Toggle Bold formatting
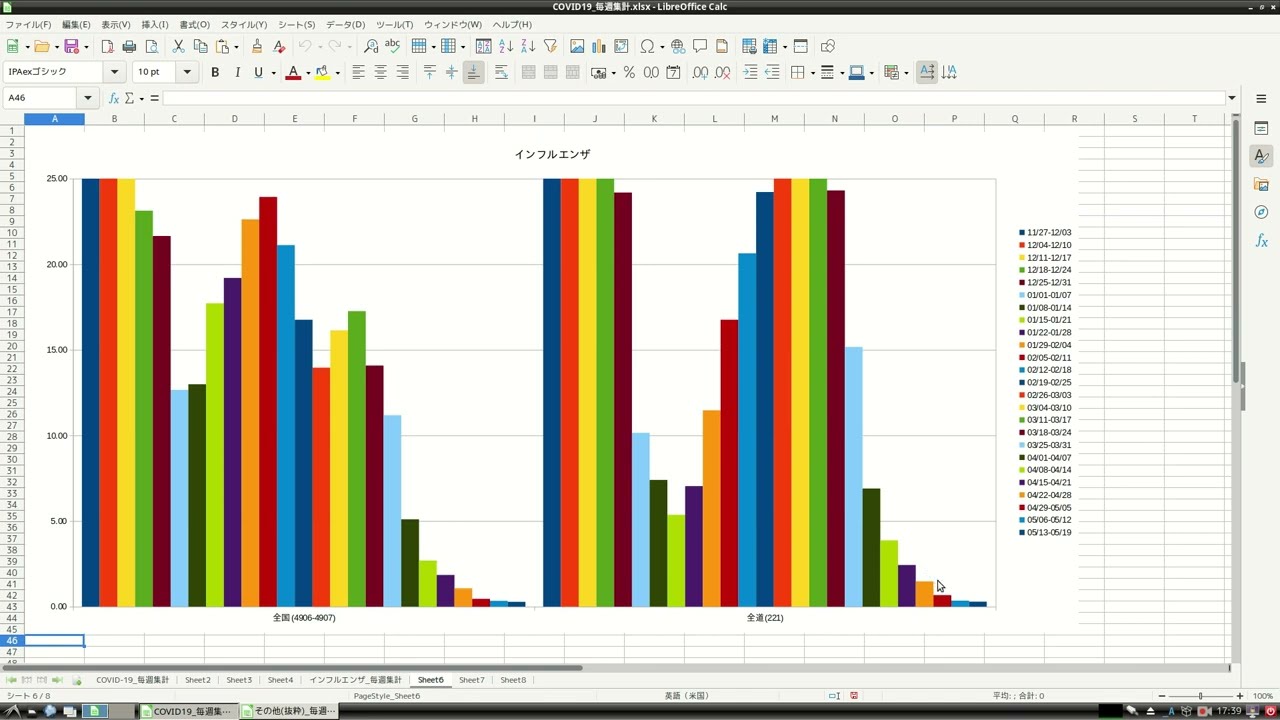This screenshot has width=1280, height=720. [215, 72]
